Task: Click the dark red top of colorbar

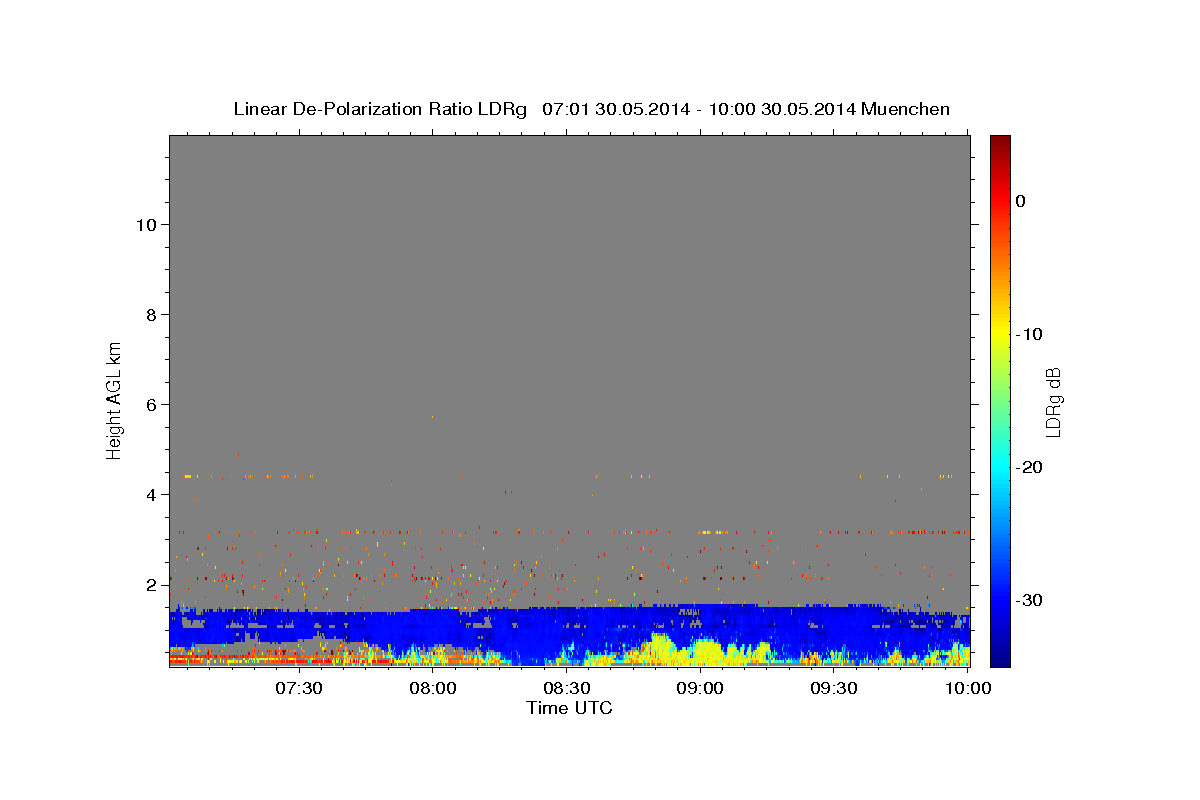Action: coord(1000,145)
